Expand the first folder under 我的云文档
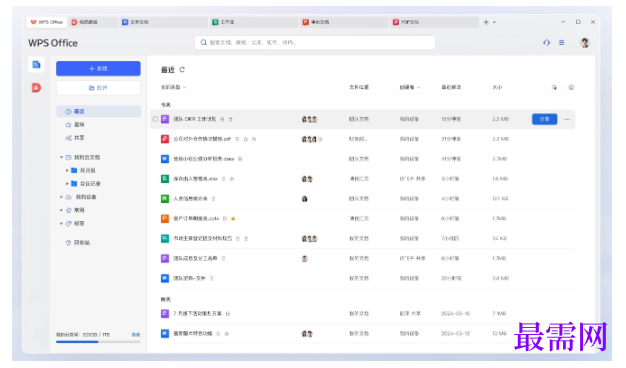Image resolution: width=626 pixels, height=368 pixels. [67, 170]
